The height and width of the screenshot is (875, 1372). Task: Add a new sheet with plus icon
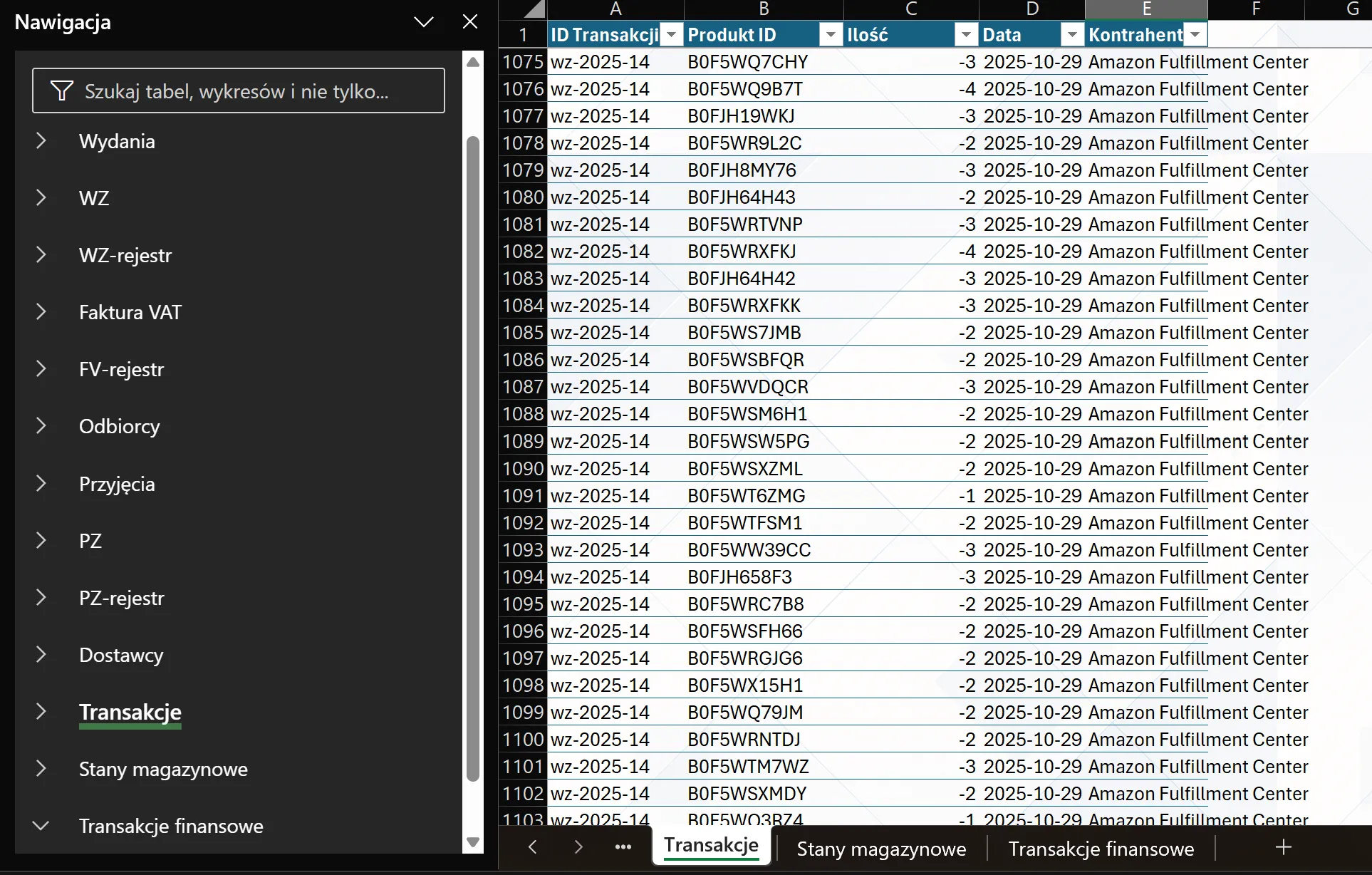[x=1283, y=847]
